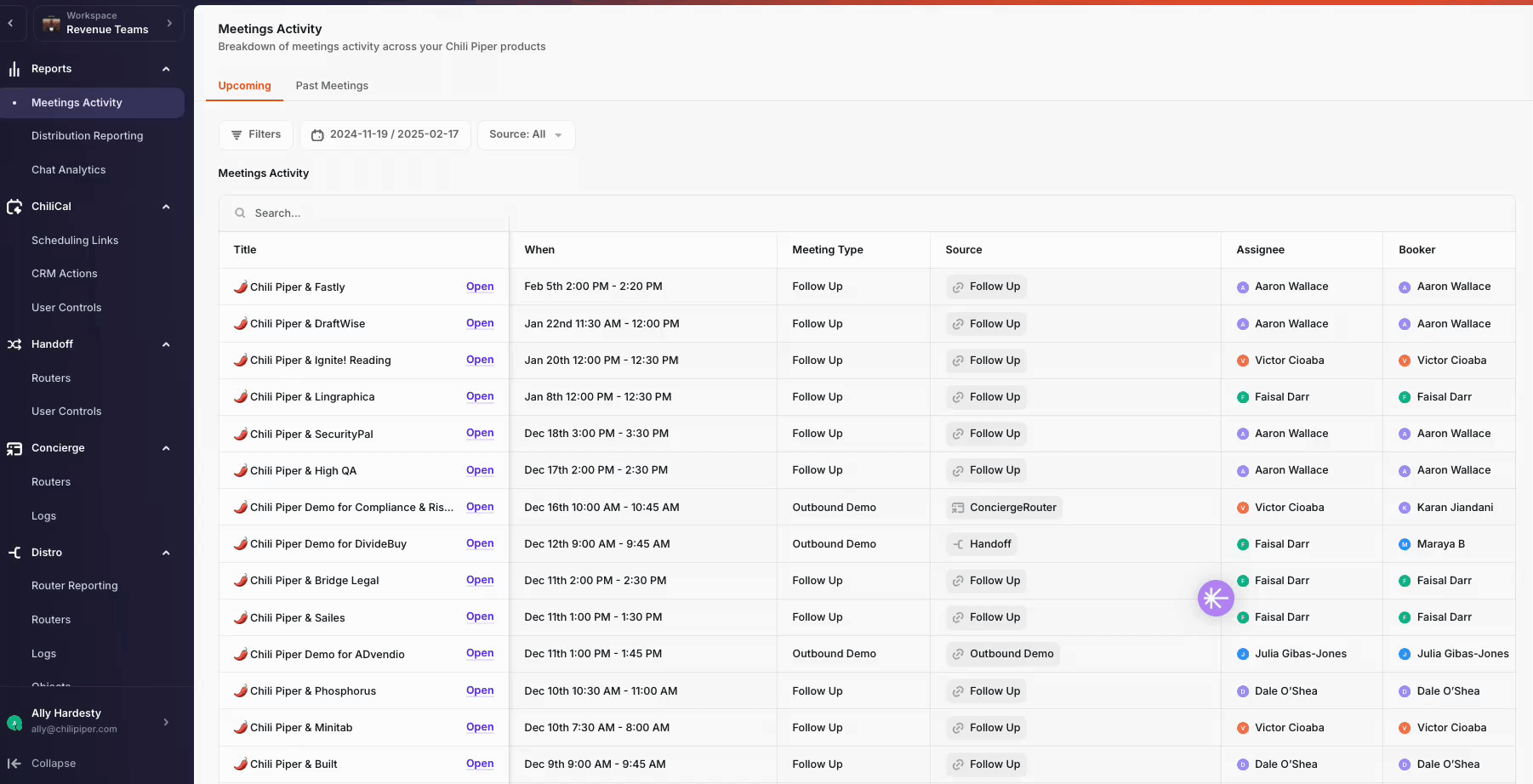Click Outbound Demo source link icon
This screenshot has height=784, width=1533.
[958, 654]
